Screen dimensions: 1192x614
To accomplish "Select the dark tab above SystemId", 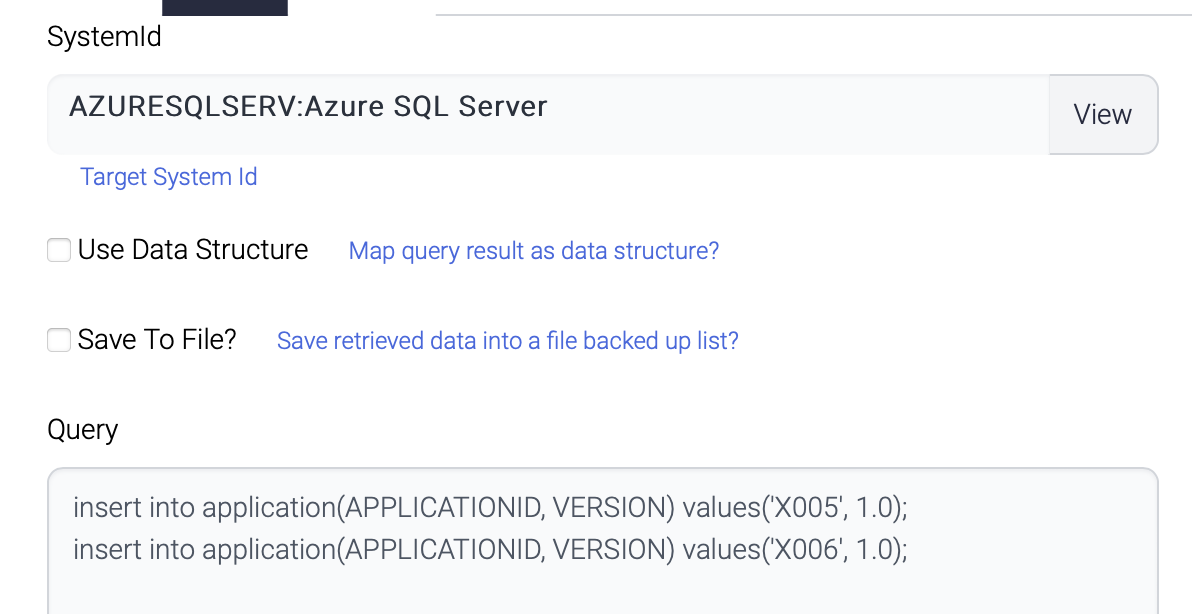I will click(x=224, y=7).
